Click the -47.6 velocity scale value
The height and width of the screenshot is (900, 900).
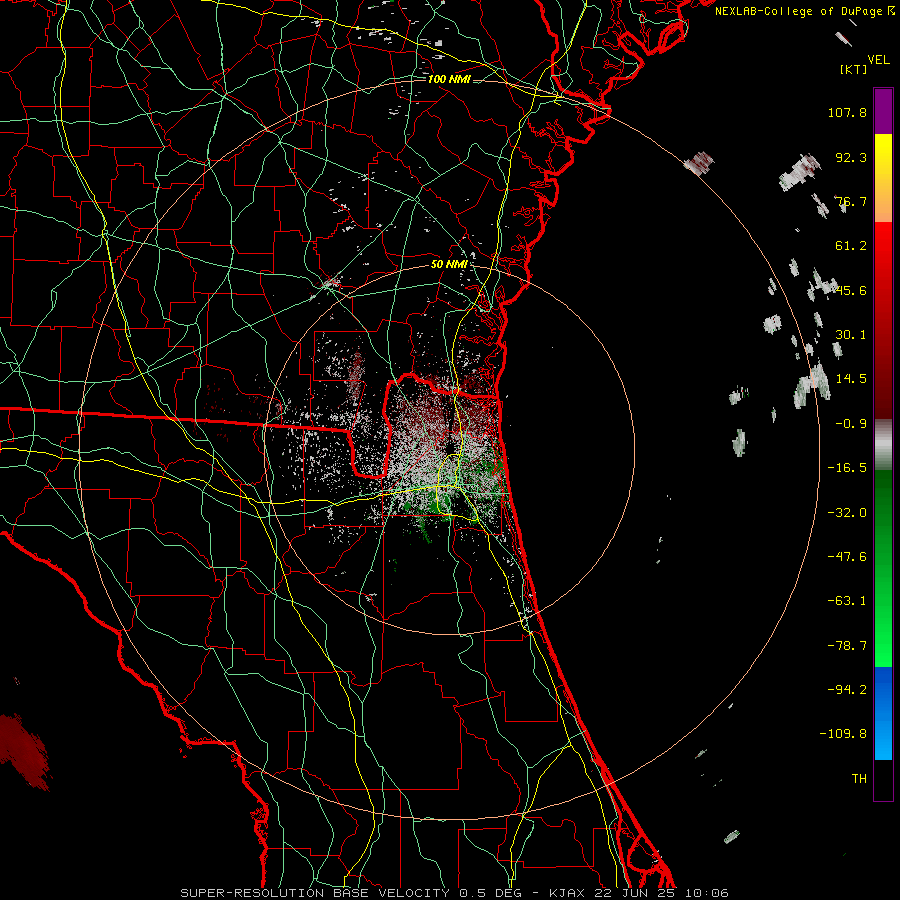[847, 557]
